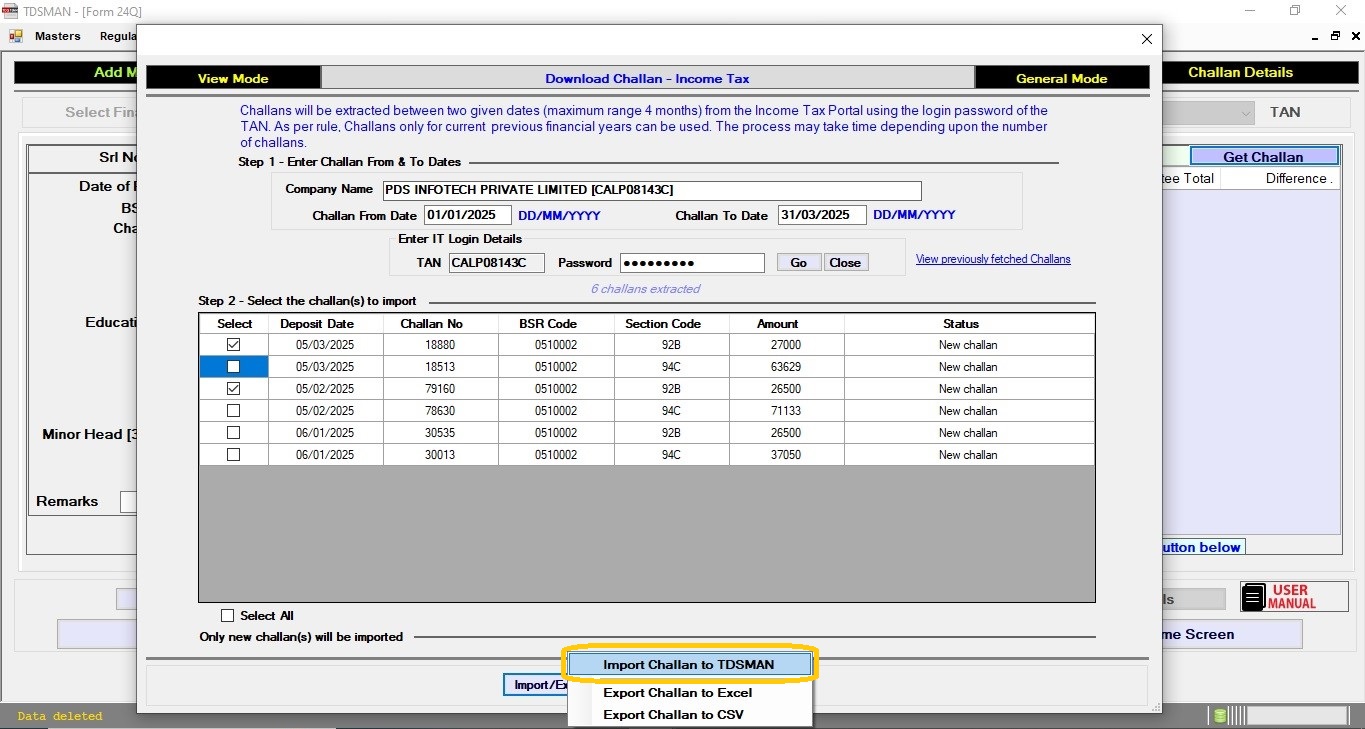Viewport: 1365px width, 729px height.
Task: Check the box for challan 30013
Action: coord(233,455)
